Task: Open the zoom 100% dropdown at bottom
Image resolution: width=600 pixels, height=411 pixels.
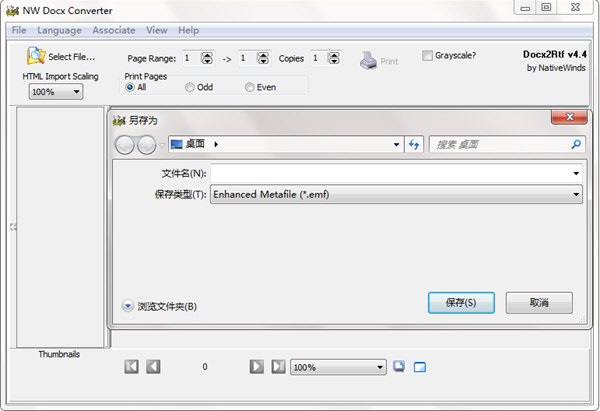Action: [338, 367]
